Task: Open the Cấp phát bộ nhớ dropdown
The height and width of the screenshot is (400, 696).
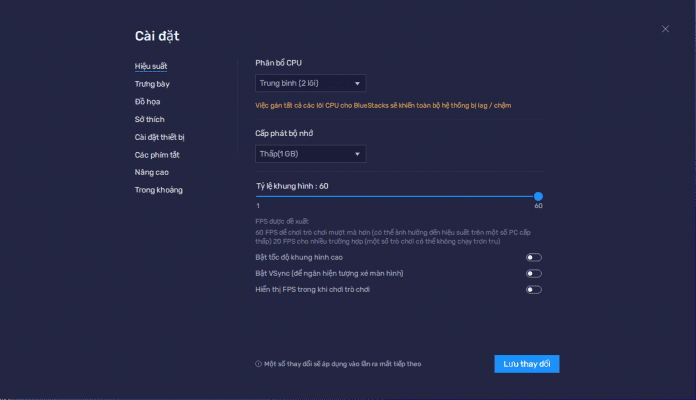Action: point(310,153)
